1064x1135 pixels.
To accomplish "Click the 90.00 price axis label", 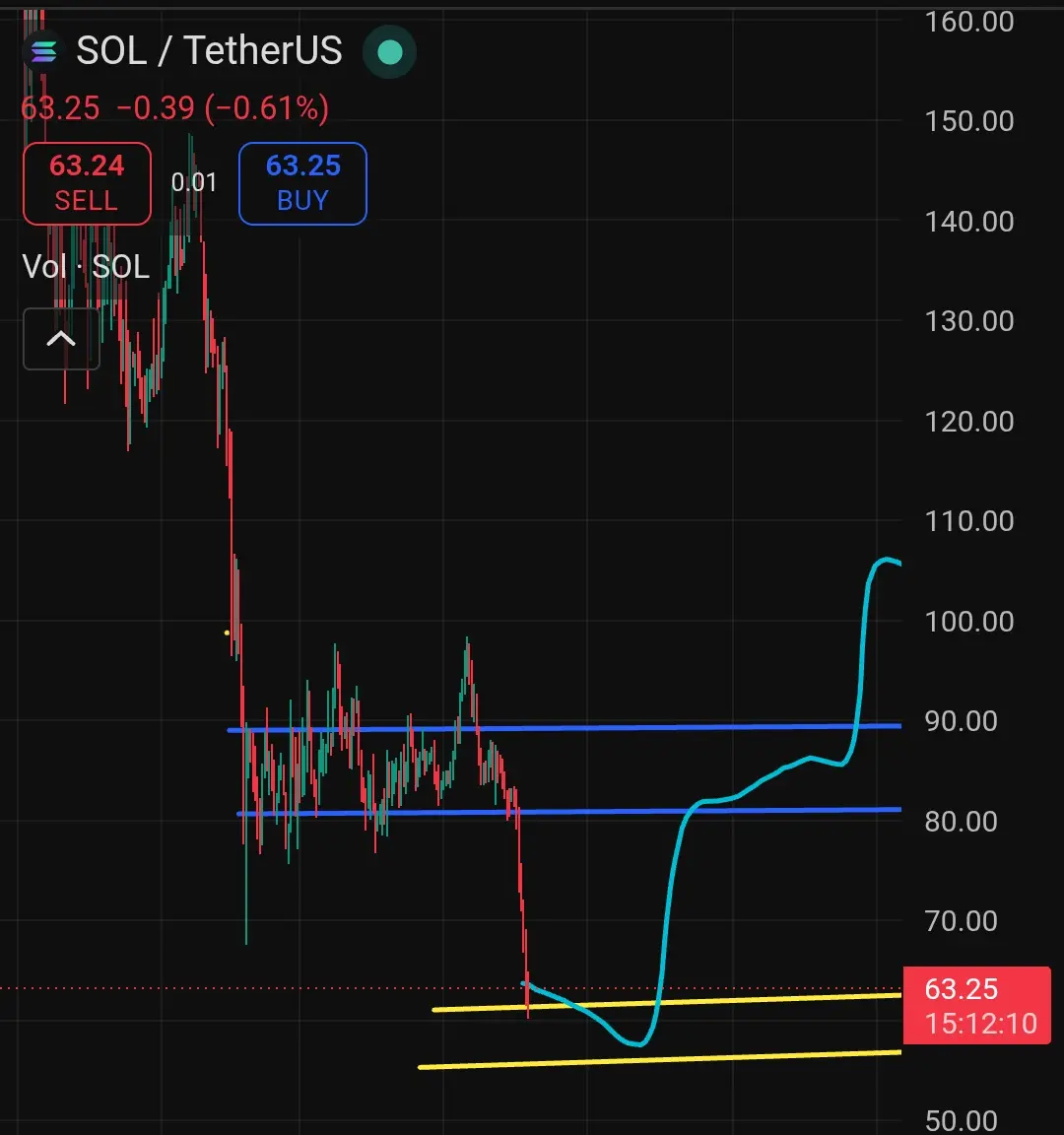I will 962,721.
